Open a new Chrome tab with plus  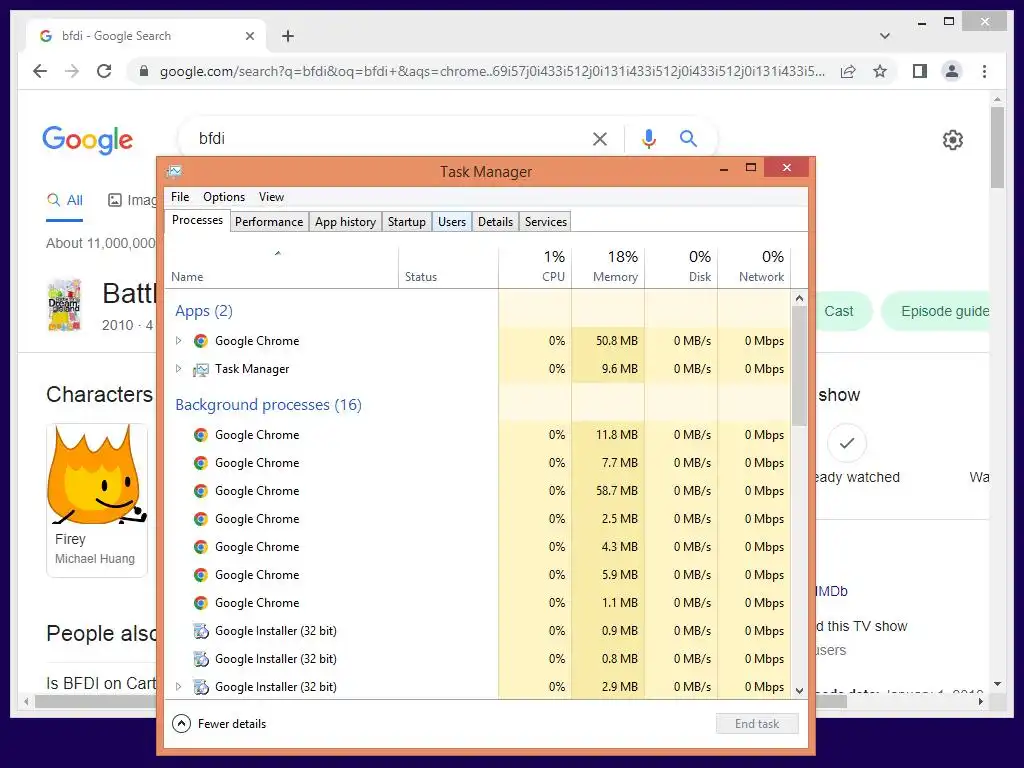point(288,36)
